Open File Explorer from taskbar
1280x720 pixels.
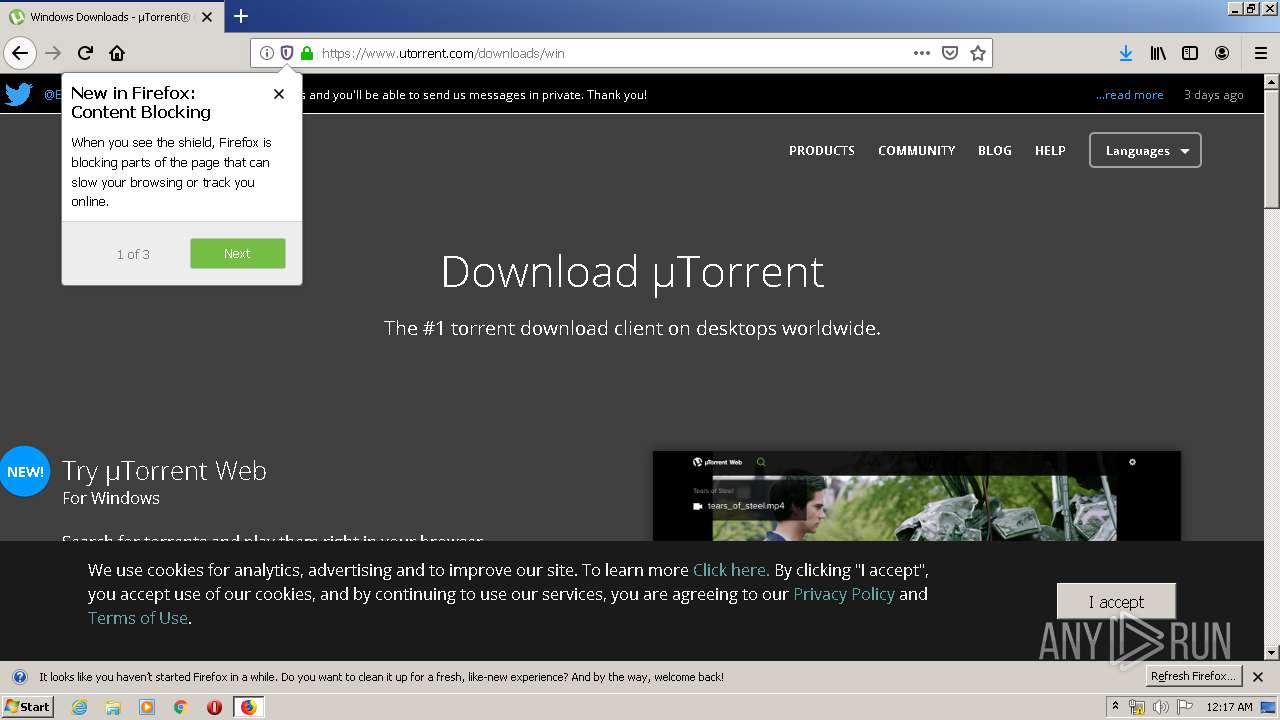tap(113, 707)
